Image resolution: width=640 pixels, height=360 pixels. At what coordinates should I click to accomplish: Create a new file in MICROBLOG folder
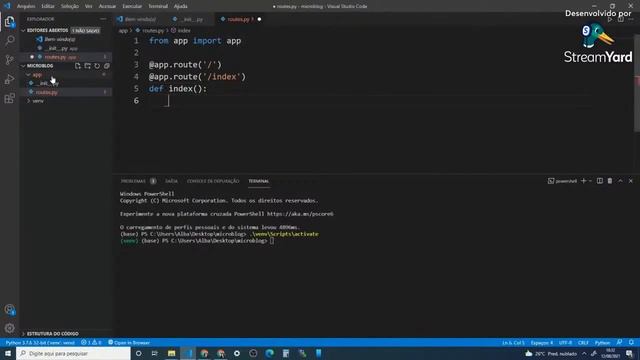point(78,66)
